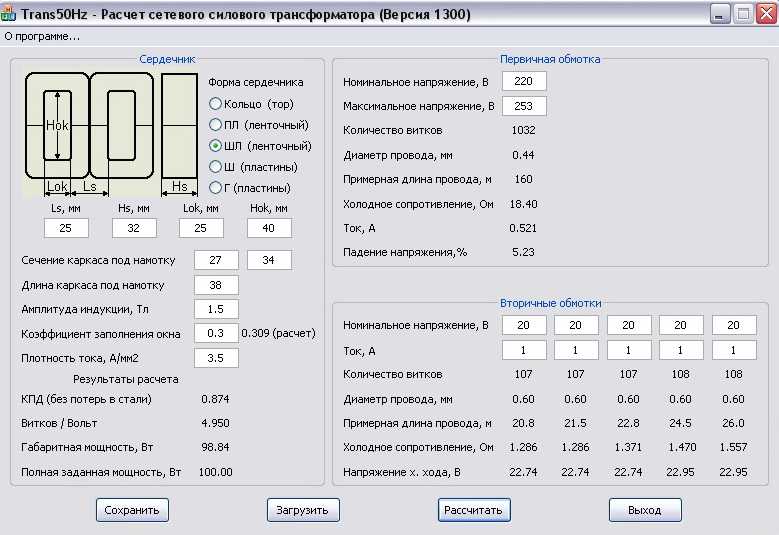Click fourth secondary winding voltage field
The image size is (779, 535).
click(681, 325)
